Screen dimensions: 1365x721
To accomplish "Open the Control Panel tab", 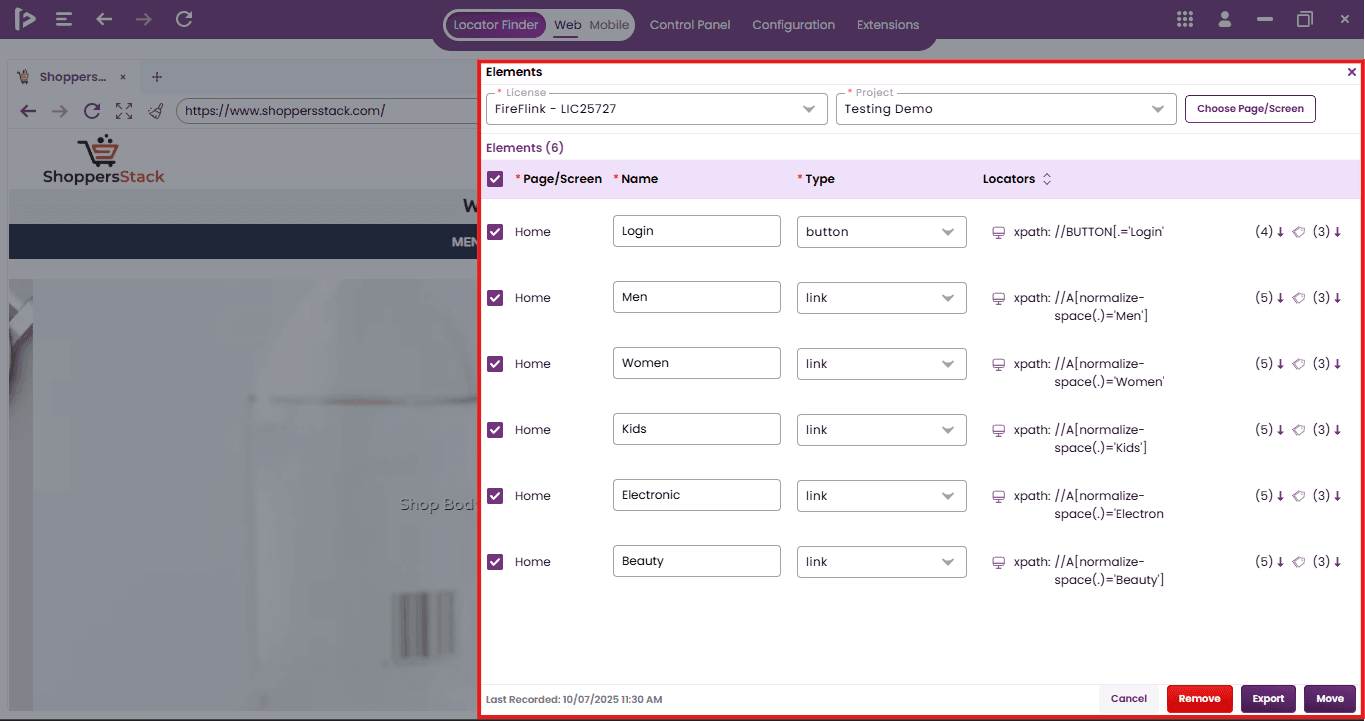I will click(x=690, y=25).
